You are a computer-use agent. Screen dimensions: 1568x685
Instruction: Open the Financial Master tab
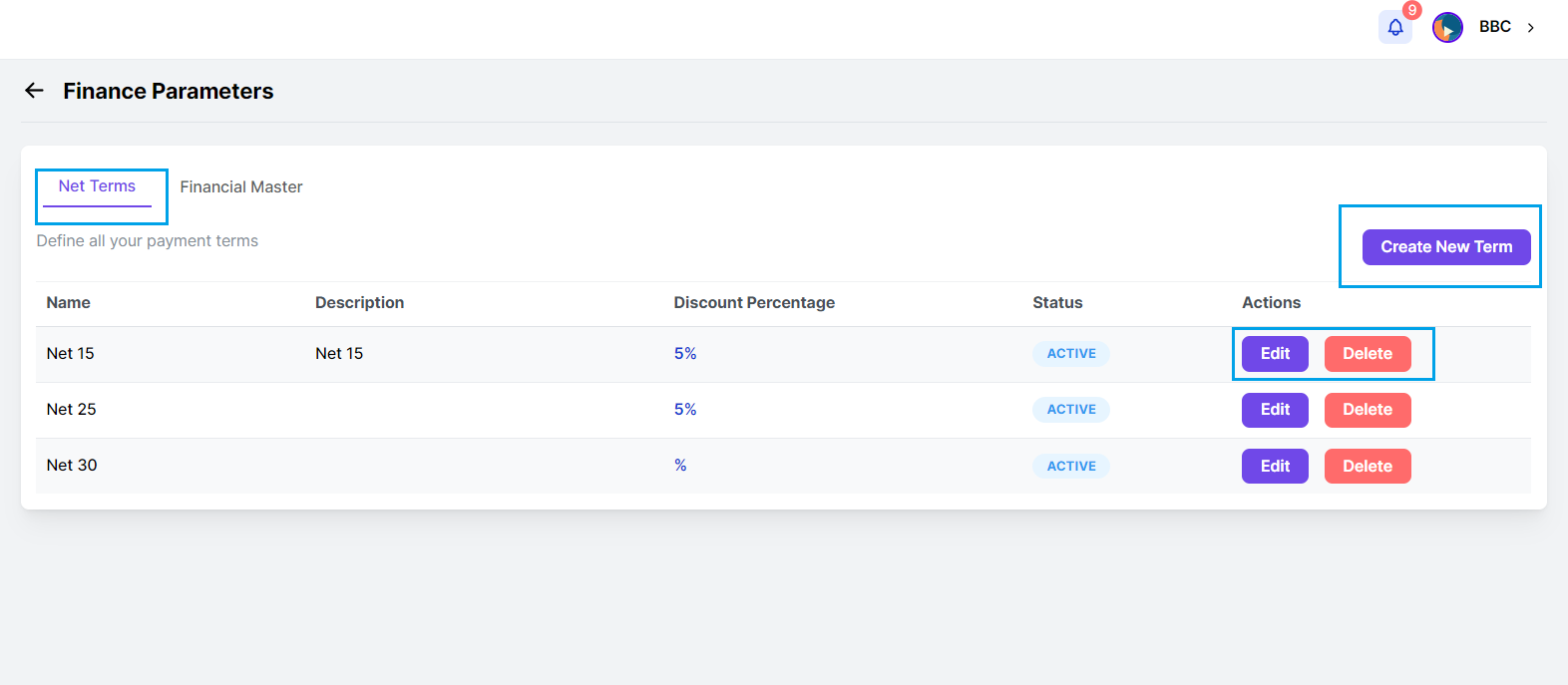point(241,187)
